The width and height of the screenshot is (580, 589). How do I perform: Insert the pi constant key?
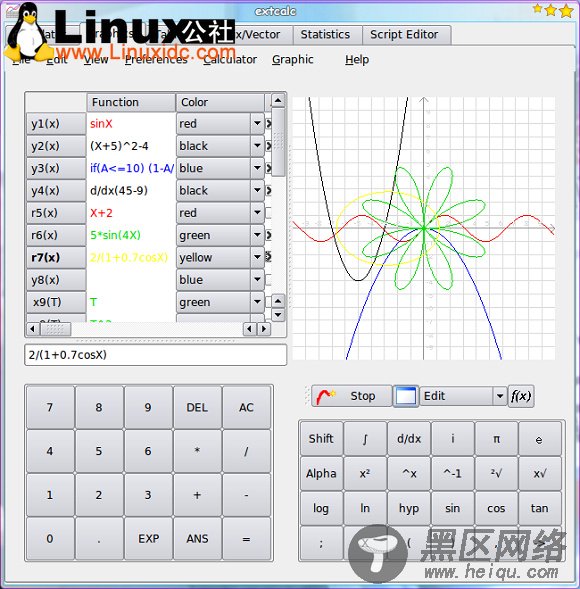(x=496, y=438)
